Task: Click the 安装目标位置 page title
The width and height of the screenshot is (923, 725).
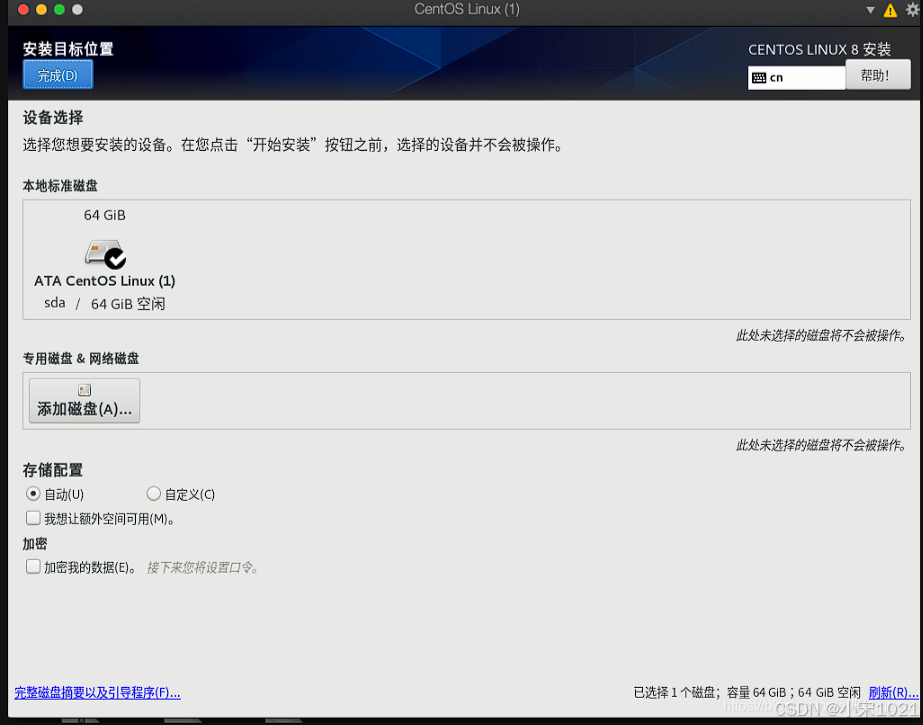Action: (68, 49)
